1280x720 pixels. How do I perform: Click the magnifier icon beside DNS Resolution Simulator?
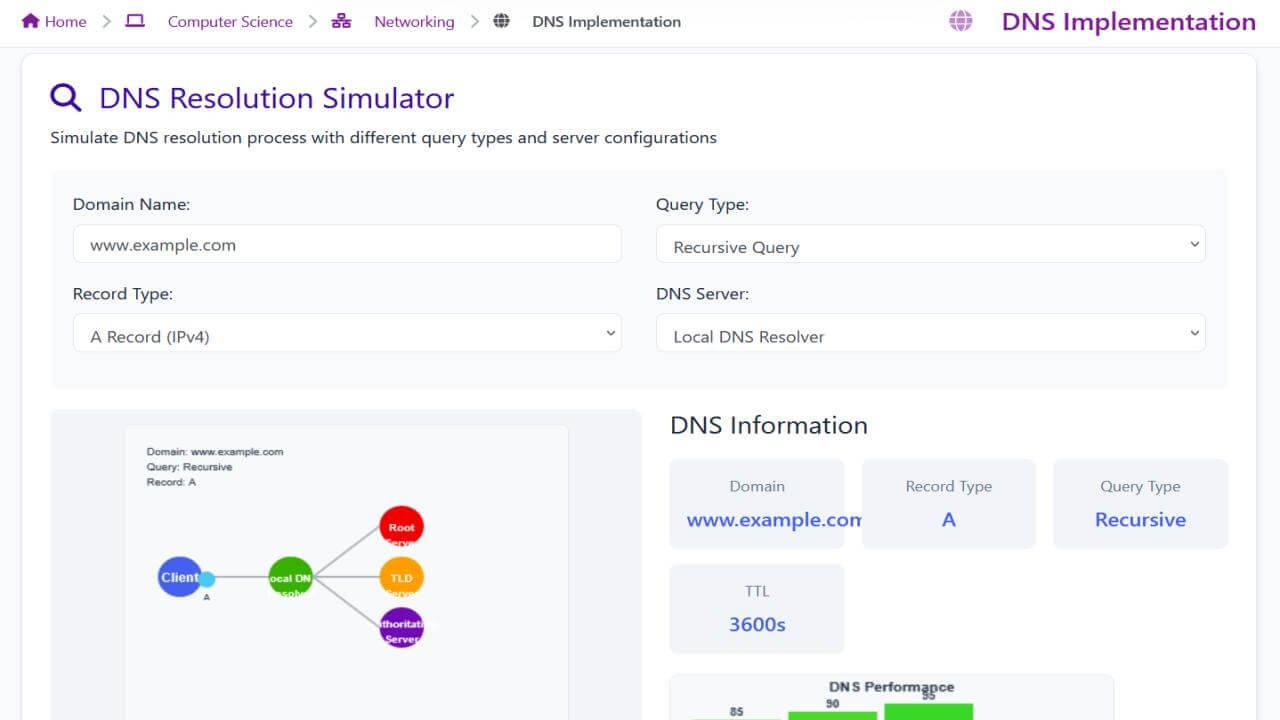66,97
